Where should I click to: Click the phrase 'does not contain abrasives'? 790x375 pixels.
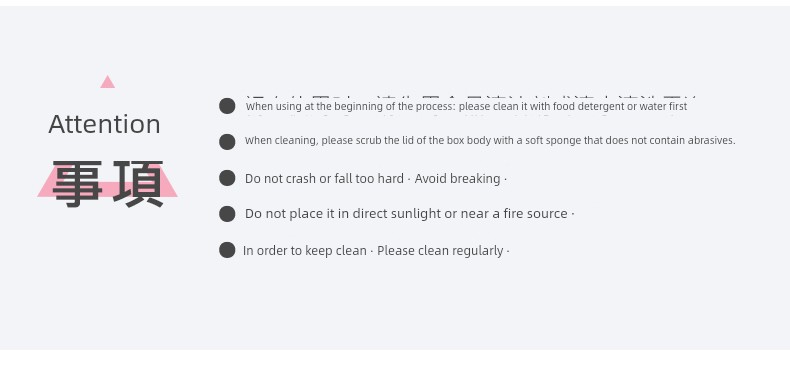(670, 141)
